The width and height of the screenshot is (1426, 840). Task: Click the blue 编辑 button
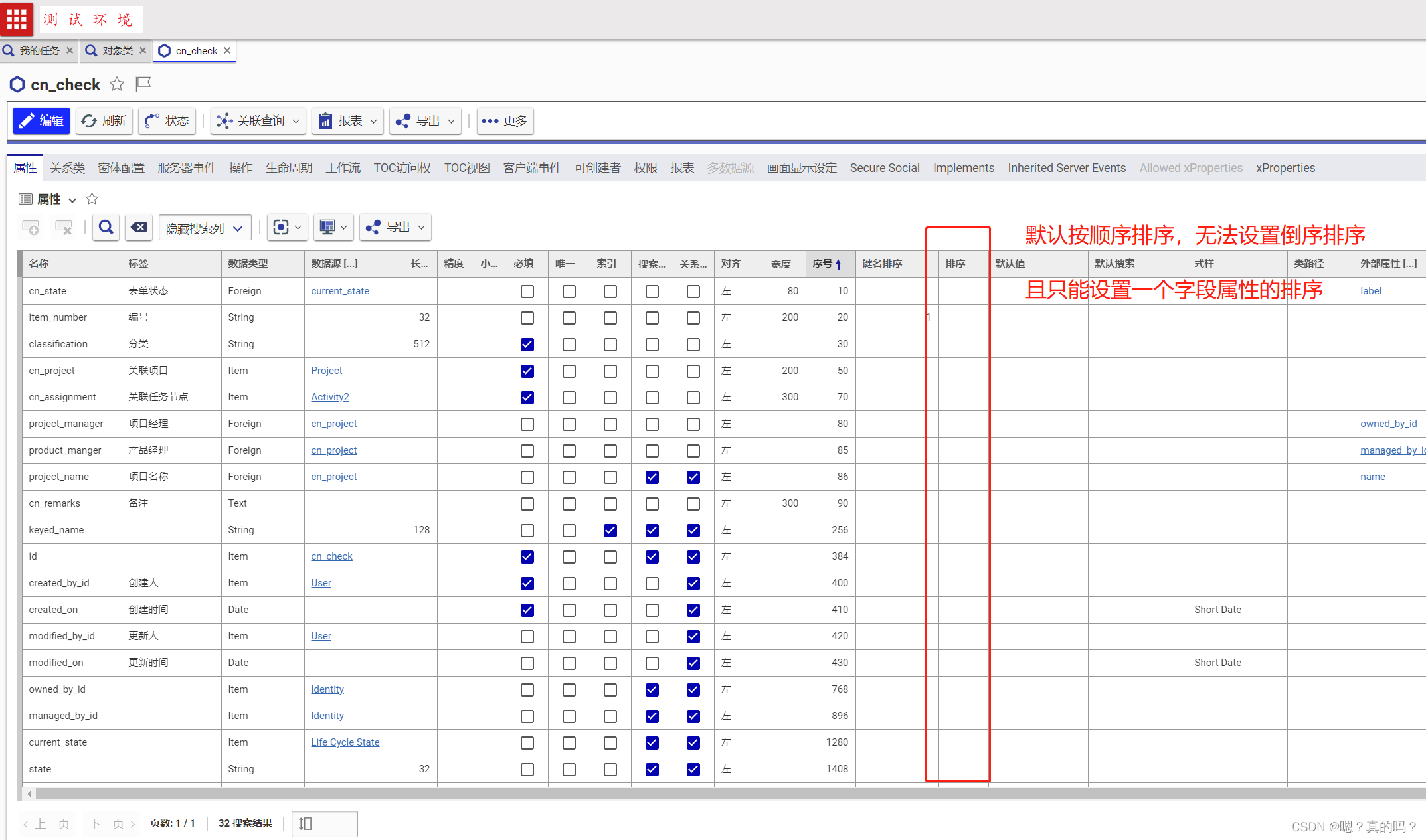41,121
